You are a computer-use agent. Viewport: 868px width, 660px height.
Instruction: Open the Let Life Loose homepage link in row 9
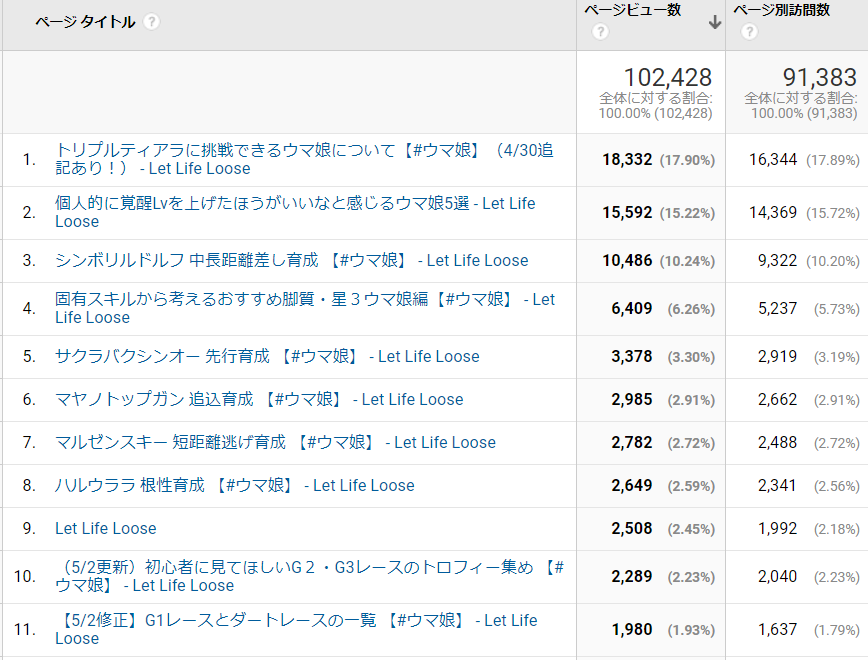click(x=106, y=527)
